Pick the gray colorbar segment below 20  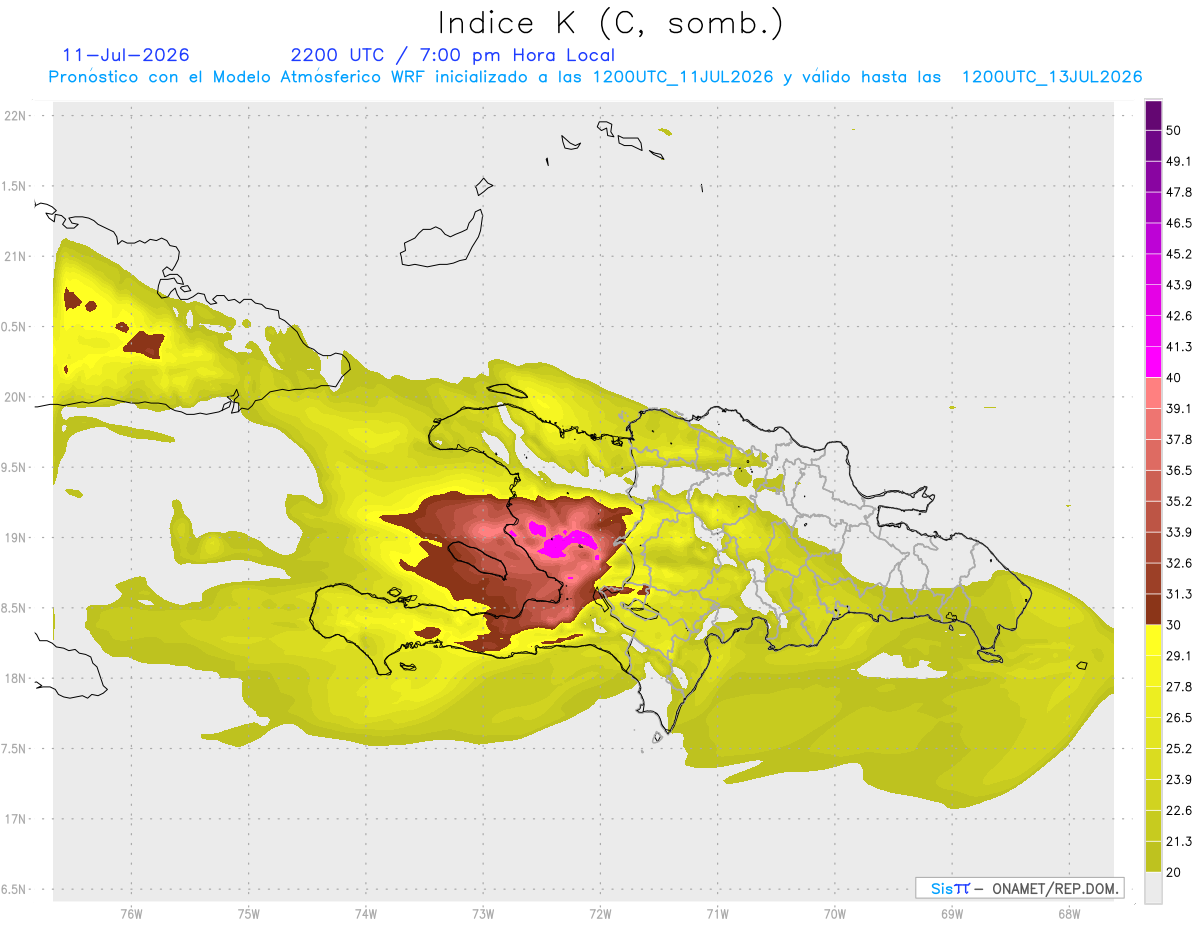point(1153,888)
